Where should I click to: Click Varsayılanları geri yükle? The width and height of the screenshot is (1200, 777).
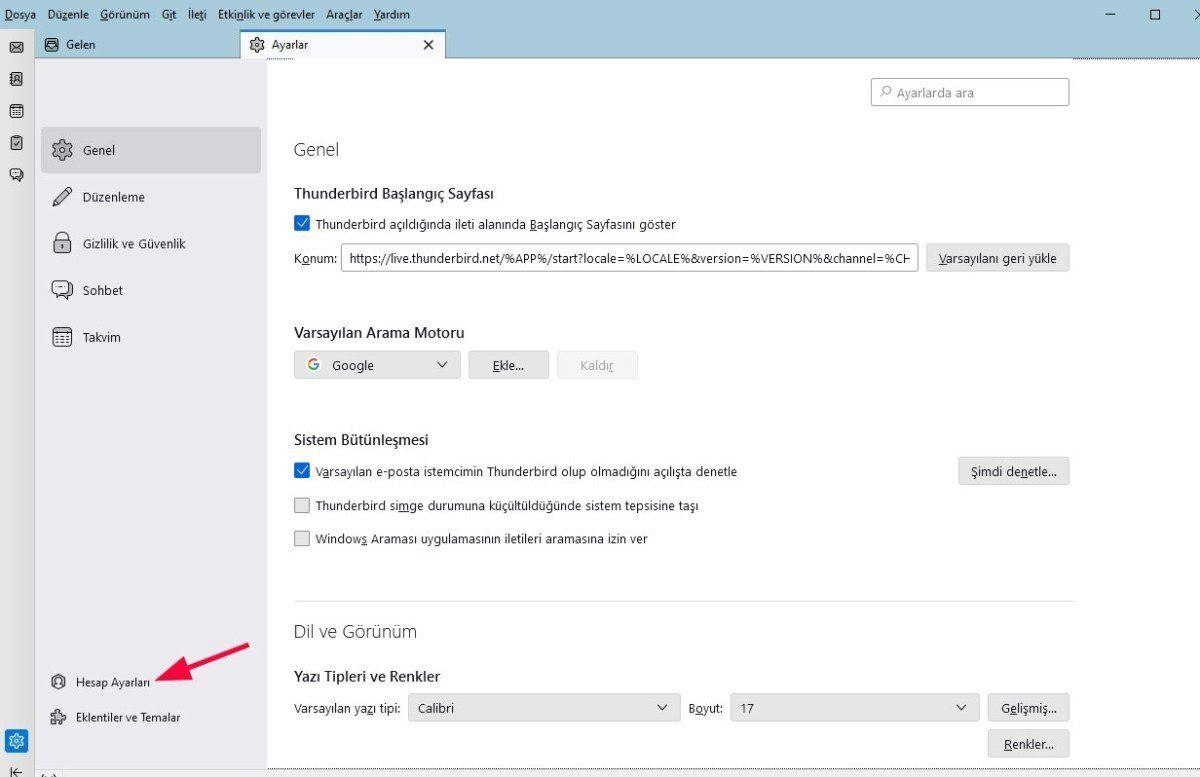point(997,257)
